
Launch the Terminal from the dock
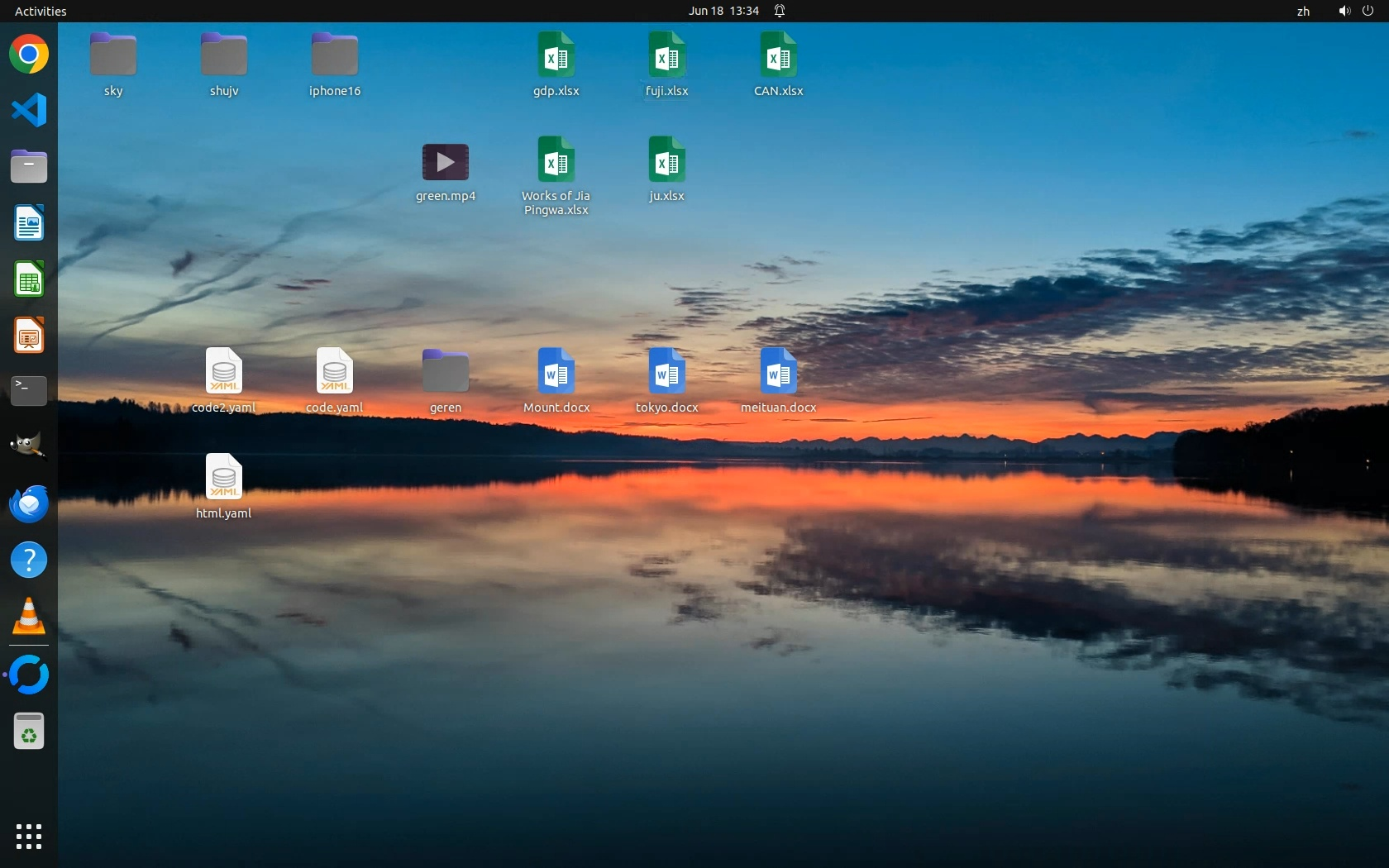point(29,390)
